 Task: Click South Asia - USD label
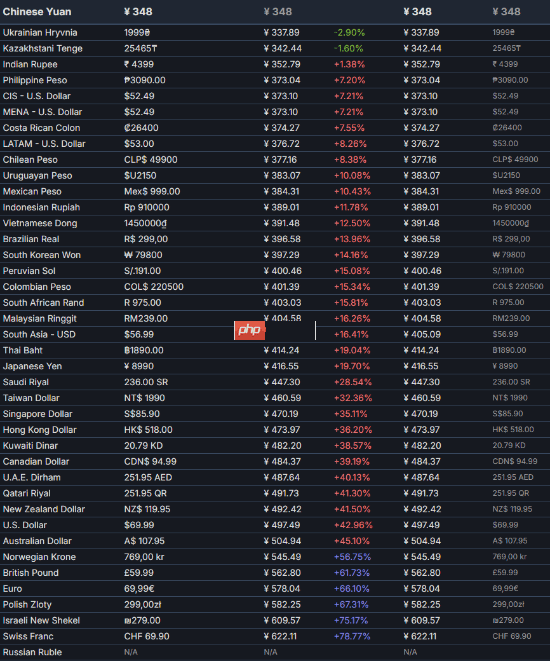(x=39, y=334)
